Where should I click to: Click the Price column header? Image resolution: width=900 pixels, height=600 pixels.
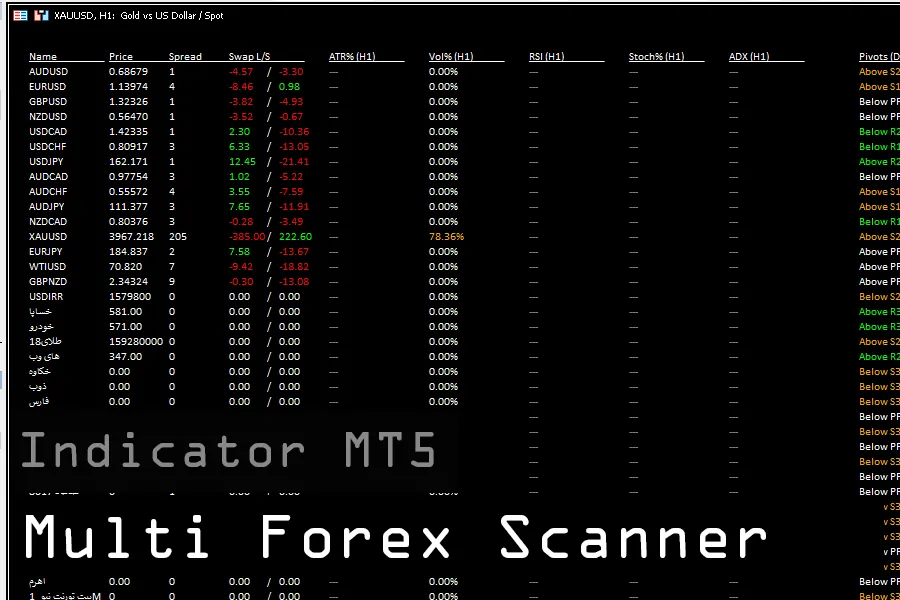tap(121, 56)
